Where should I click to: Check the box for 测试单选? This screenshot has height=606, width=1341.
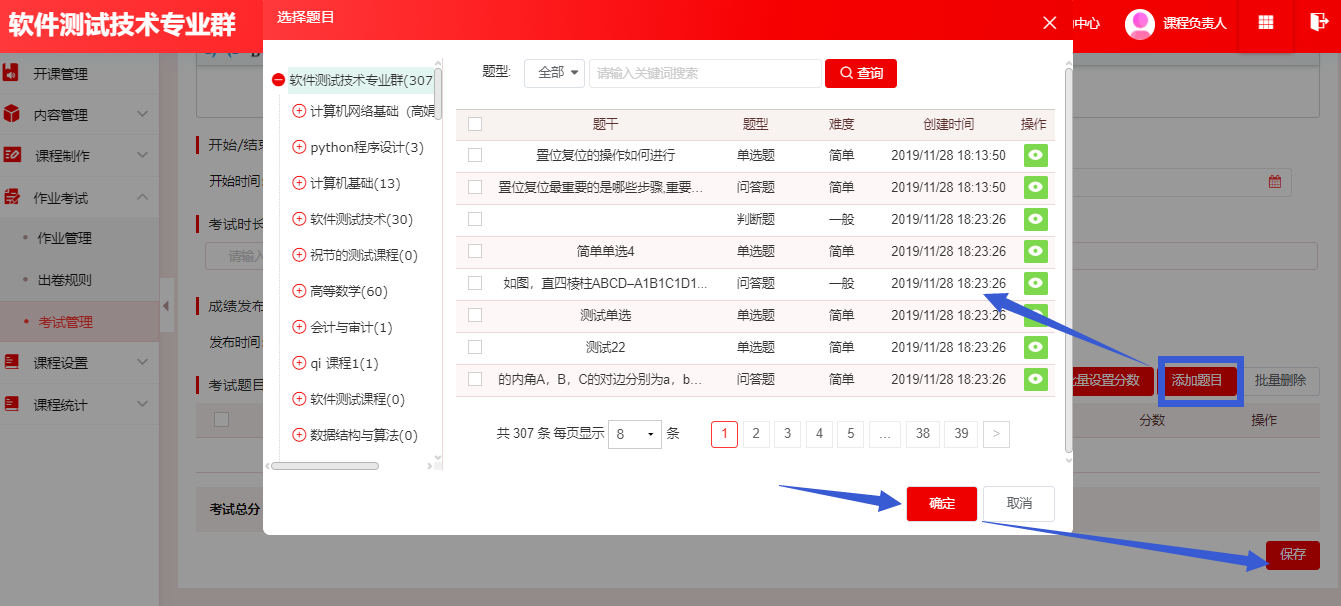click(x=475, y=315)
